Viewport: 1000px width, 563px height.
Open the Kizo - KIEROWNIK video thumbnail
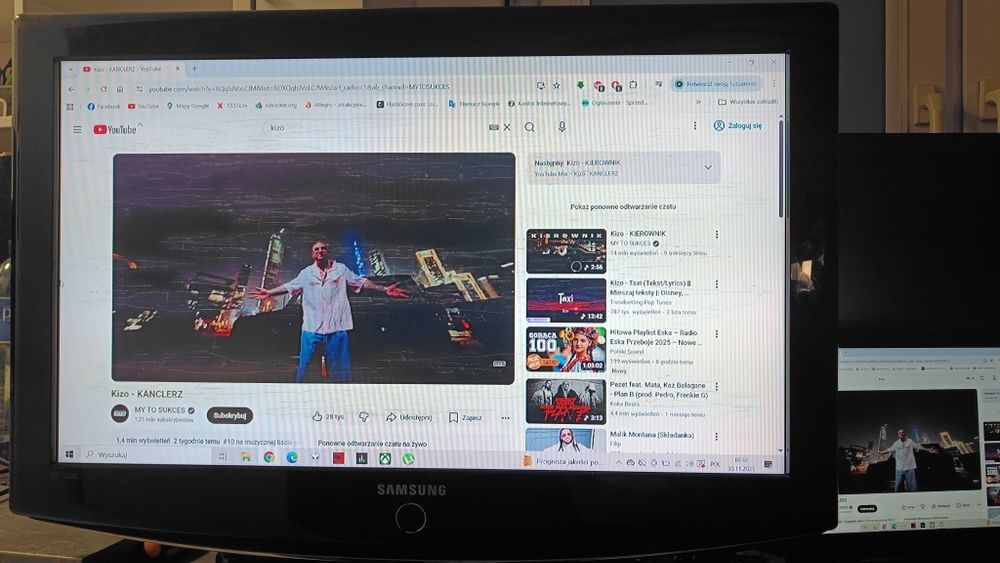pyautogui.click(x=566, y=251)
